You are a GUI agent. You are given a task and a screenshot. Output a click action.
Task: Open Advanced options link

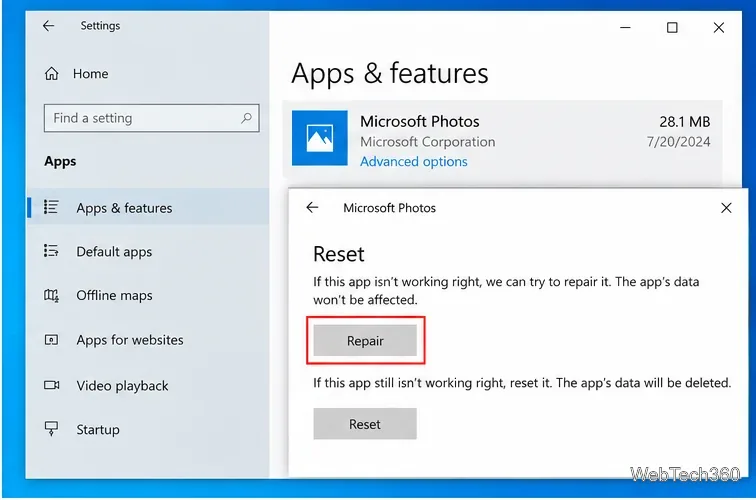pyautogui.click(x=414, y=162)
